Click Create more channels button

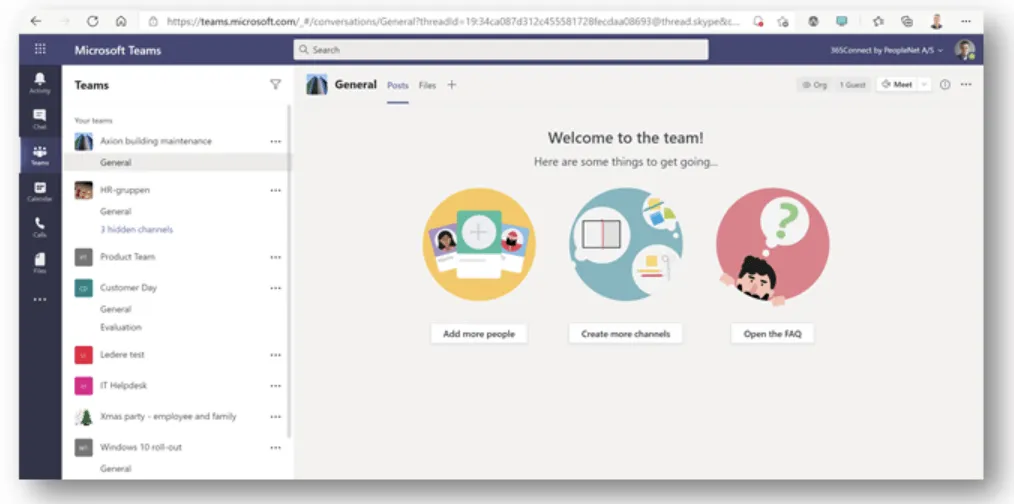(x=625, y=334)
